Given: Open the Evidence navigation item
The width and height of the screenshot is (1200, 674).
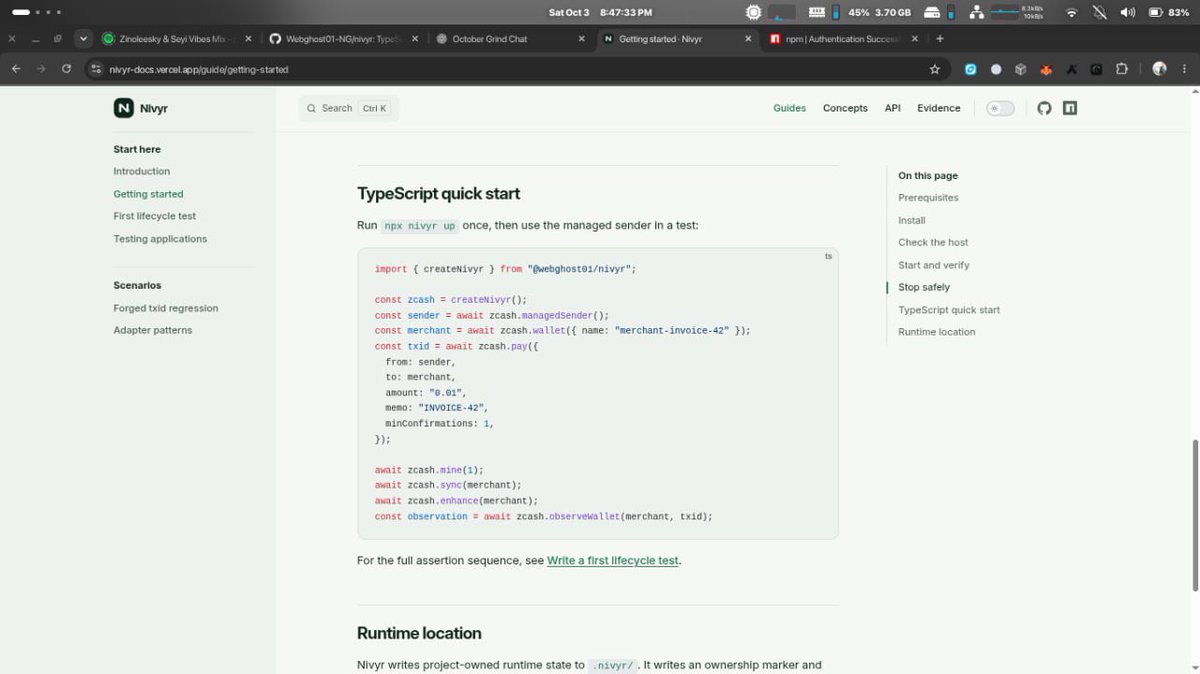Looking at the screenshot, I should (x=939, y=108).
